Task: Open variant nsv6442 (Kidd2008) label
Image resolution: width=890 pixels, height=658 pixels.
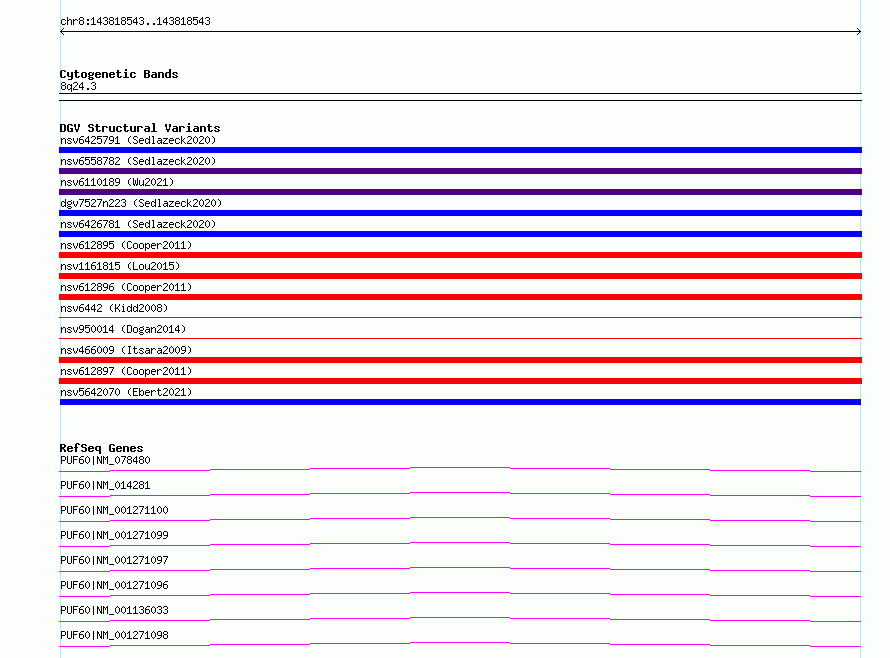Action: pyautogui.click(x=114, y=308)
